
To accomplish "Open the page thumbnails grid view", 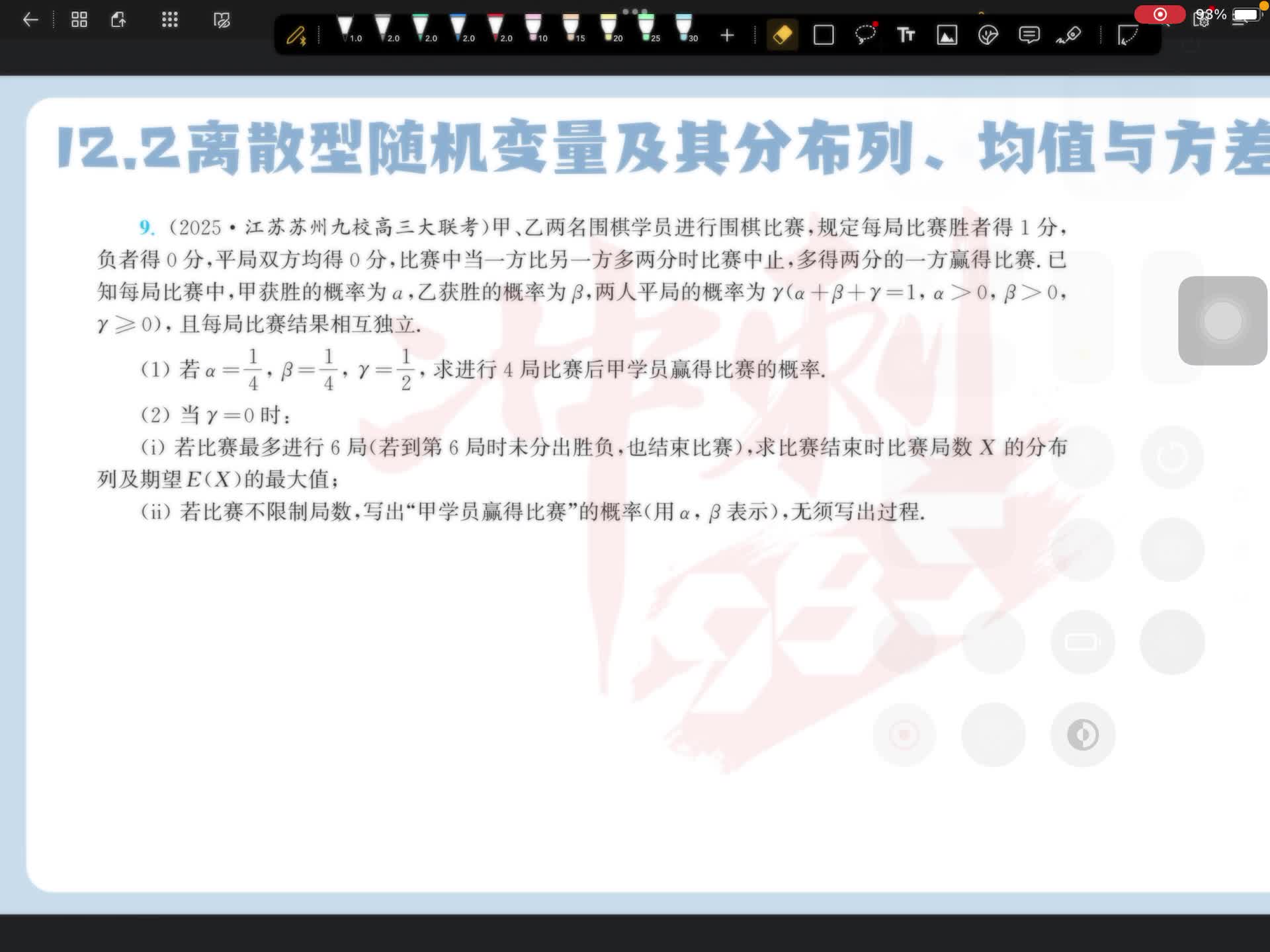I will click(x=79, y=20).
